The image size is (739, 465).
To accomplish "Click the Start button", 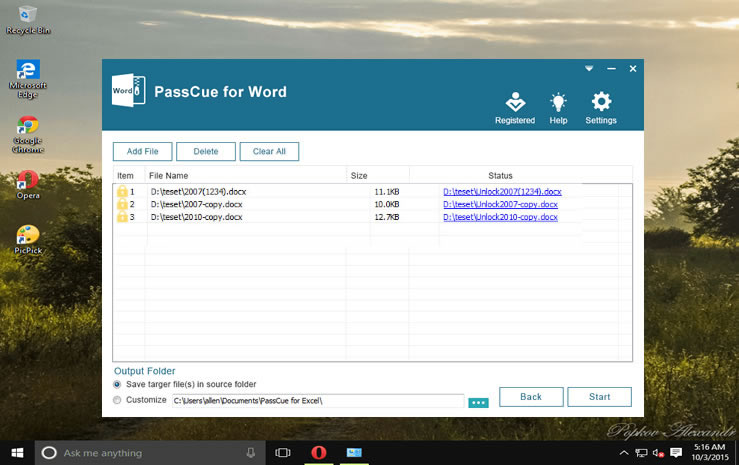I will pyautogui.click(x=599, y=397).
